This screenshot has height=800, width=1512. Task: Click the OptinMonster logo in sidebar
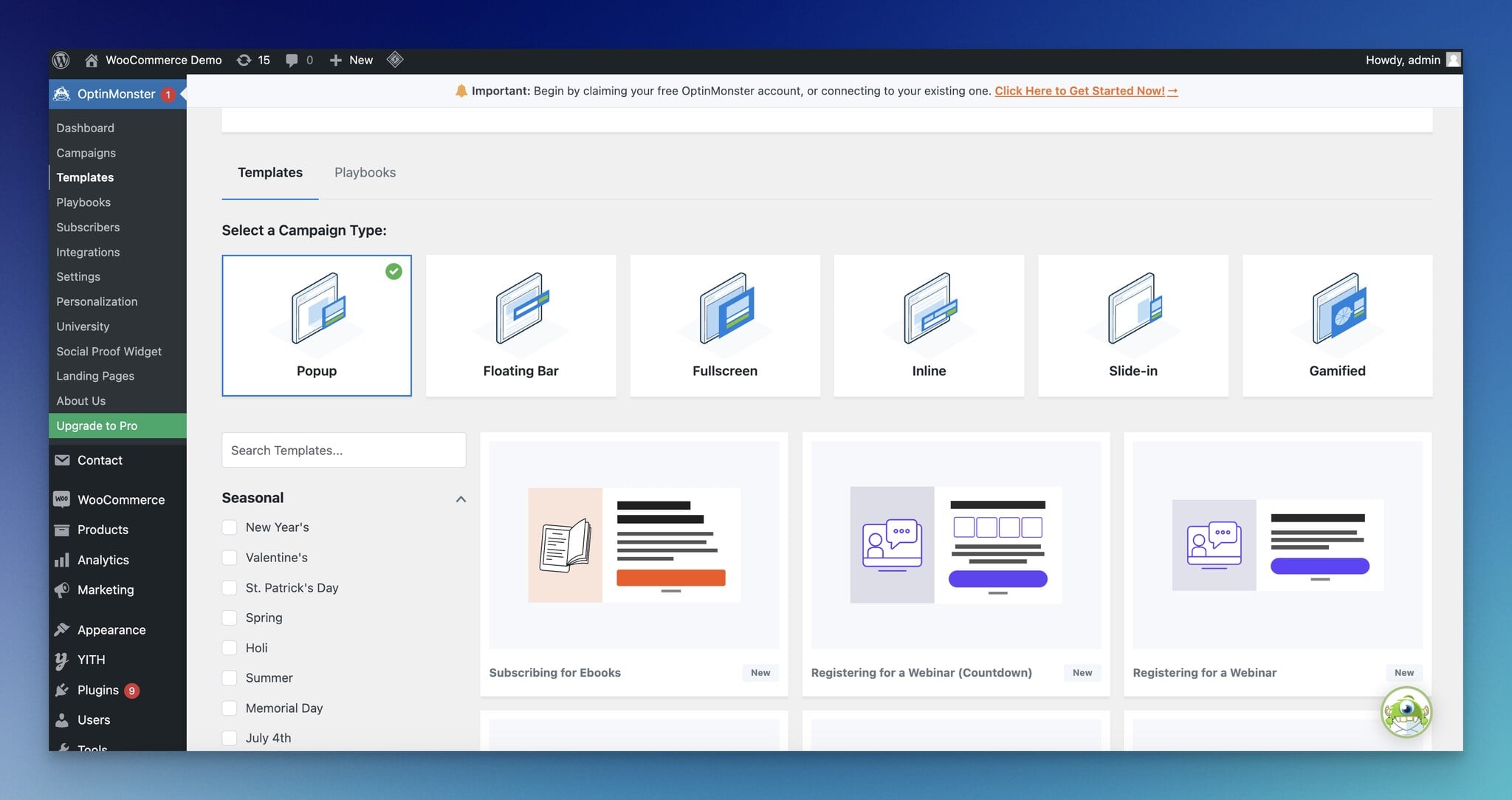[x=62, y=94]
